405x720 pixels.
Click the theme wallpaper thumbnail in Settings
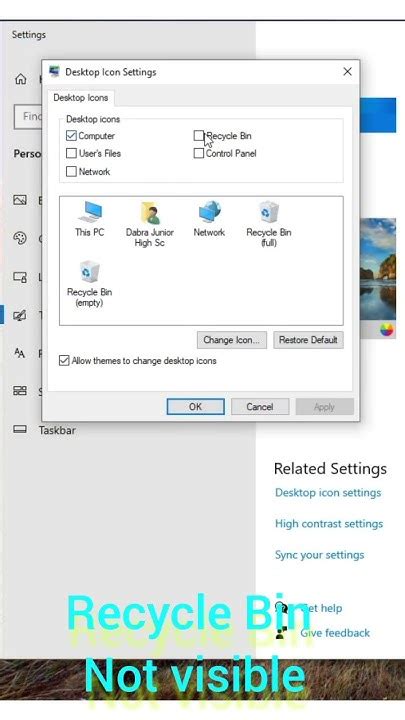point(378,270)
